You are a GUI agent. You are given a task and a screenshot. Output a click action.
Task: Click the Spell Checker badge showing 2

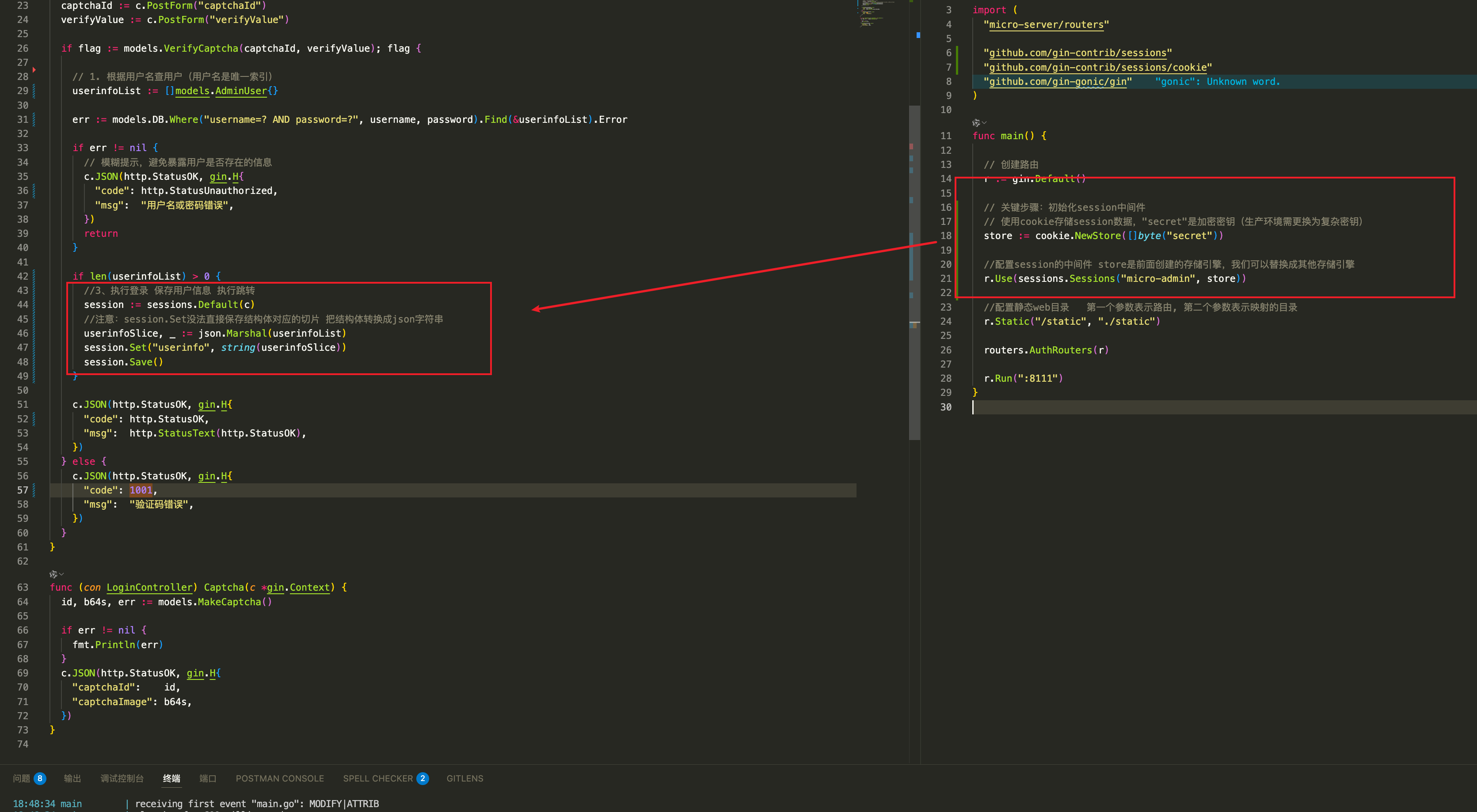tap(423, 778)
